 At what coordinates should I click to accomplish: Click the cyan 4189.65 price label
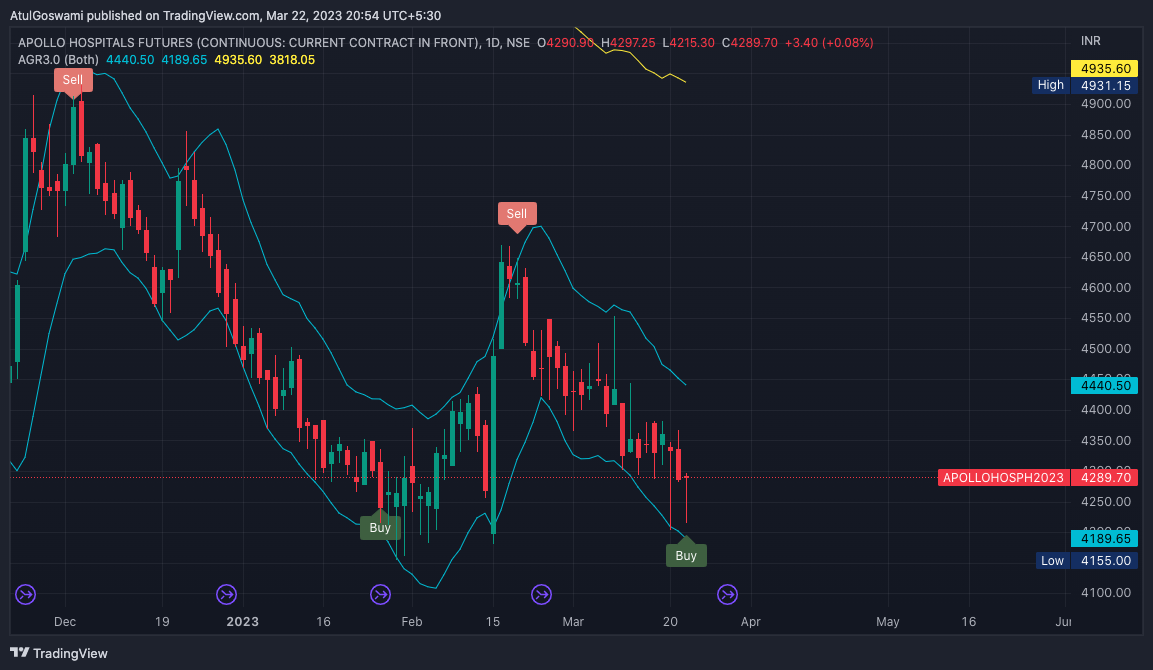coord(1104,538)
